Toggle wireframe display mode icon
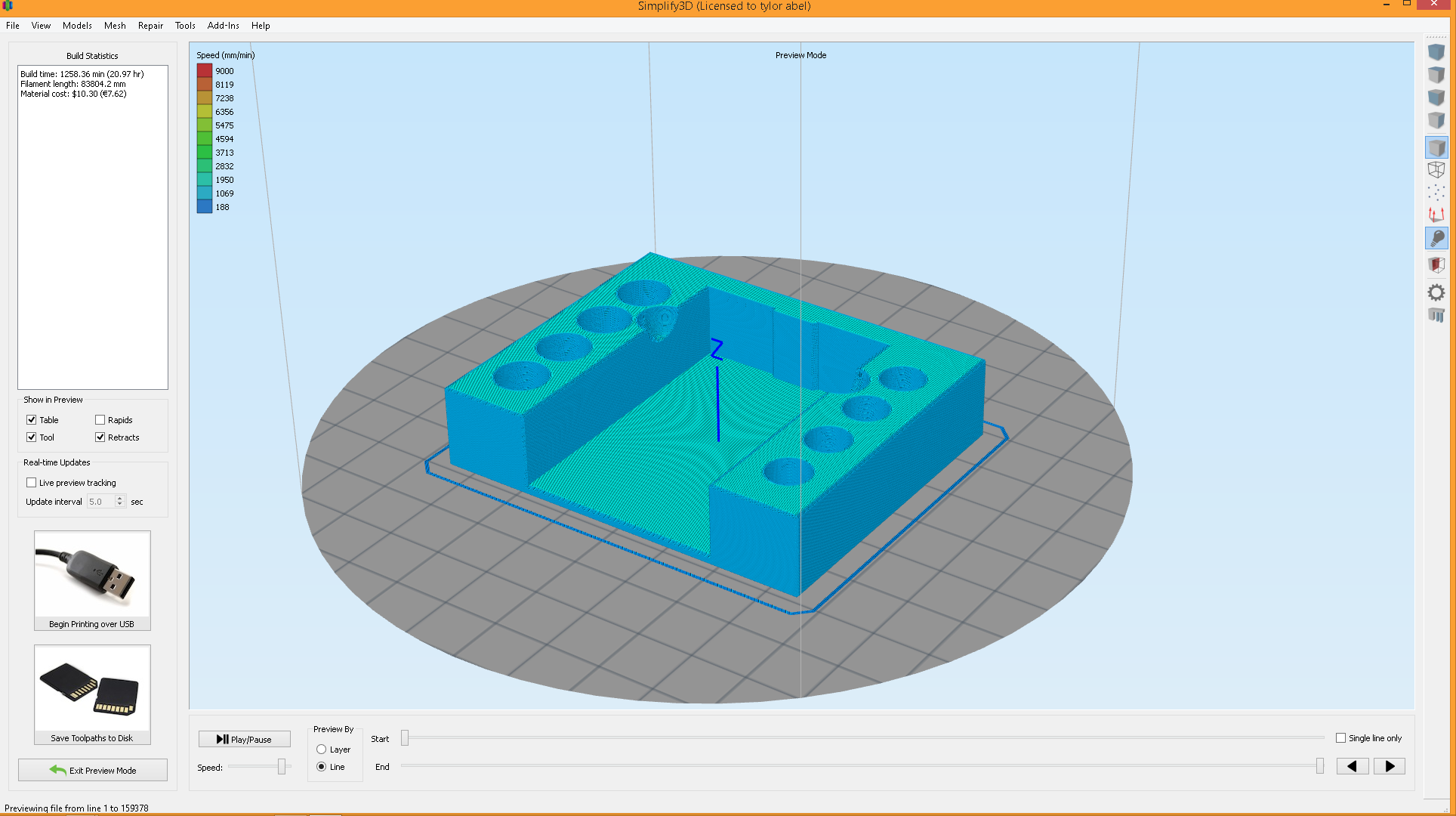Screen dimensions: 1456x816 pos(1436,170)
